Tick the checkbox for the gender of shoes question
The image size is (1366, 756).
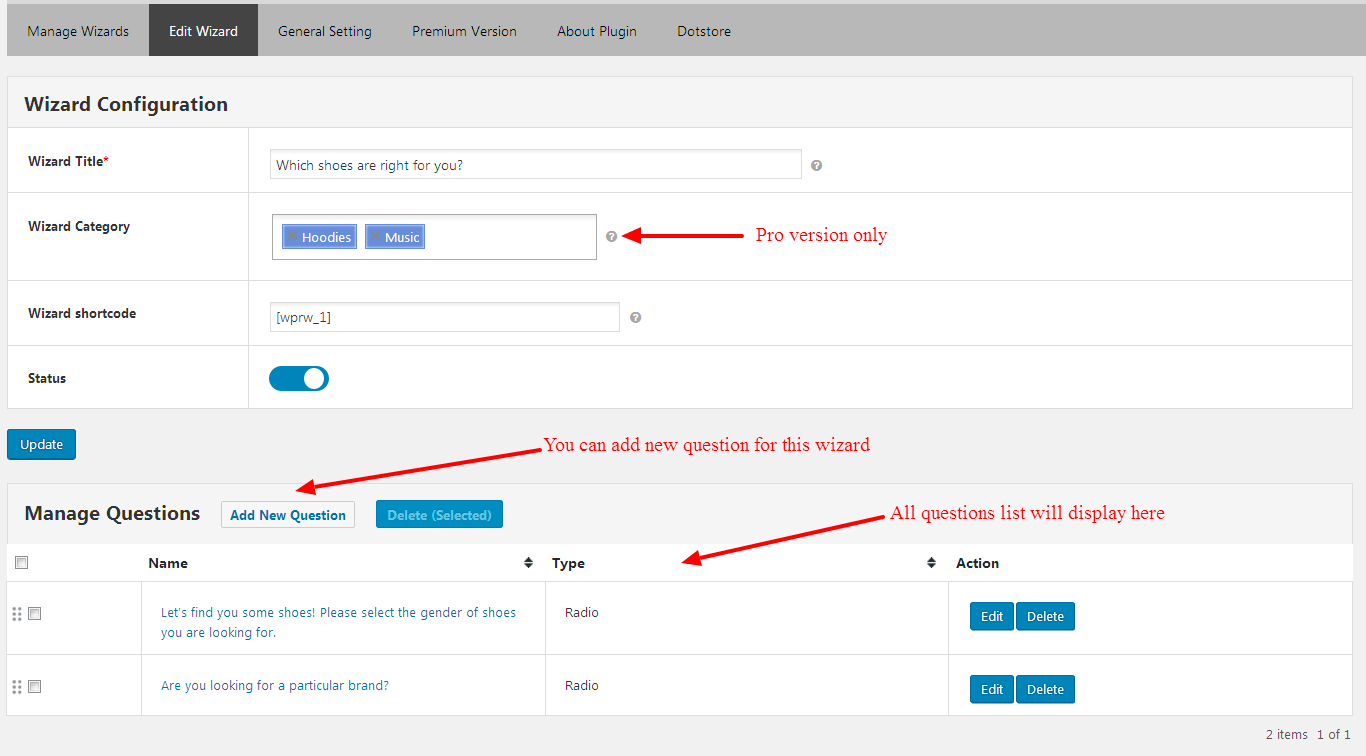coord(35,614)
